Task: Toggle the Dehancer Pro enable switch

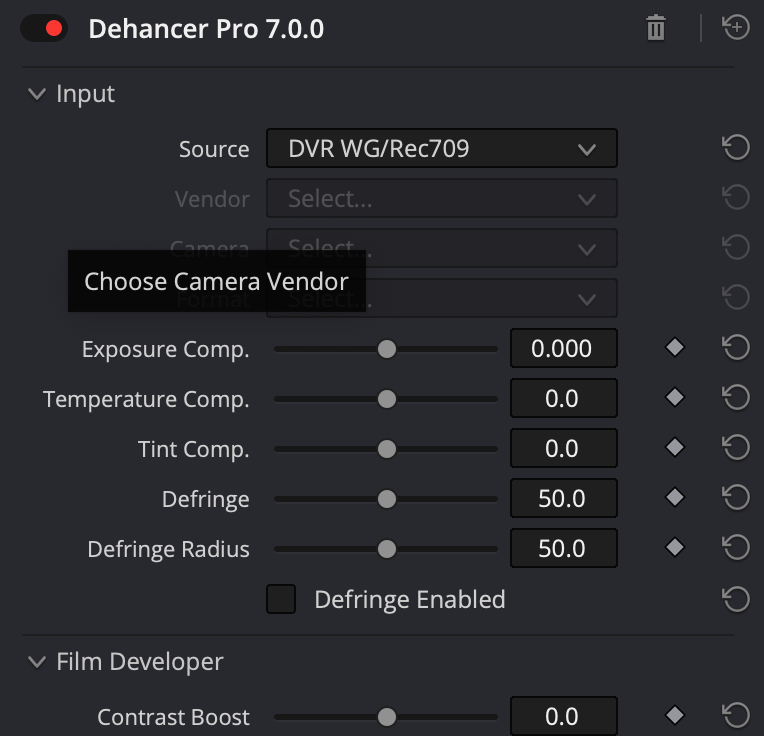Action: 44,28
